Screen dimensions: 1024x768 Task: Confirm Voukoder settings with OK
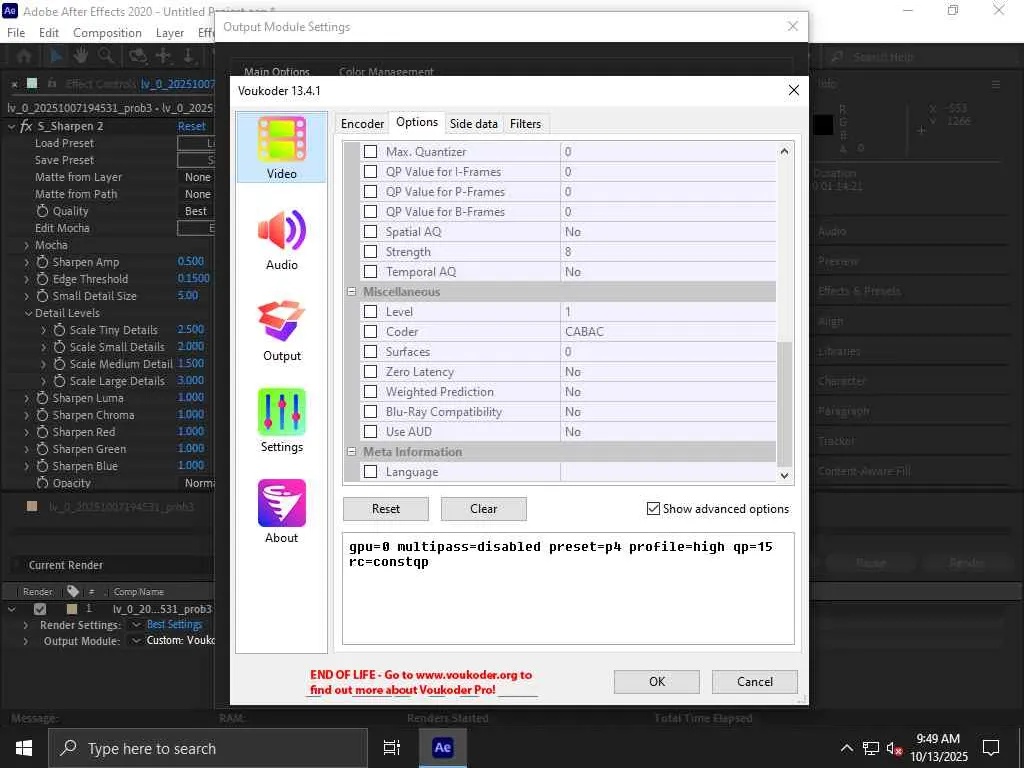click(656, 681)
